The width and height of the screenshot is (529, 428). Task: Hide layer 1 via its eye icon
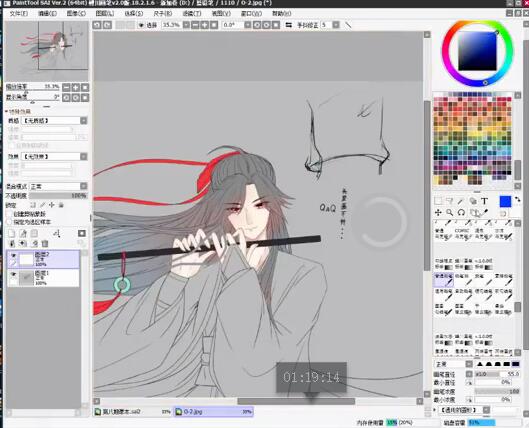click(x=13, y=274)
